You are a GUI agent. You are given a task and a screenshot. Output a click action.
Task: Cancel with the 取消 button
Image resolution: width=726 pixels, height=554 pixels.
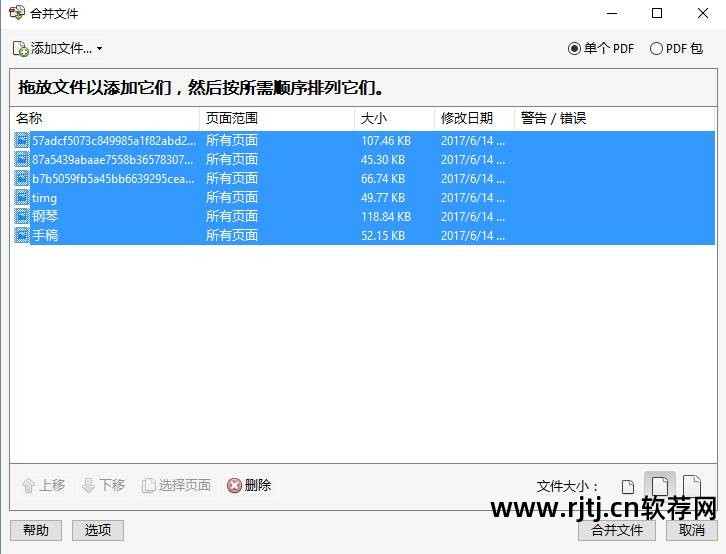[692, 530]
